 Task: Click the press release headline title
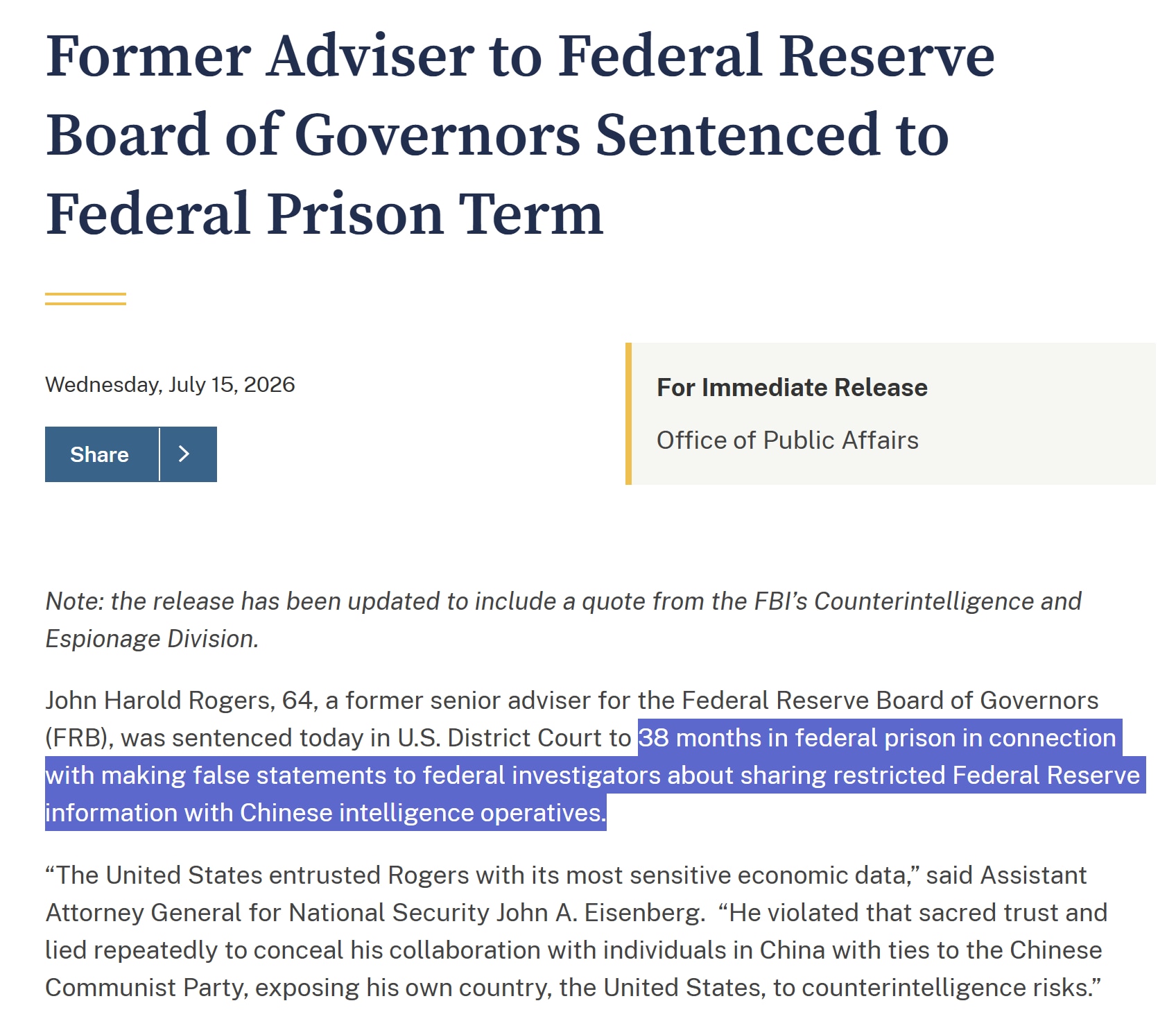520,134
